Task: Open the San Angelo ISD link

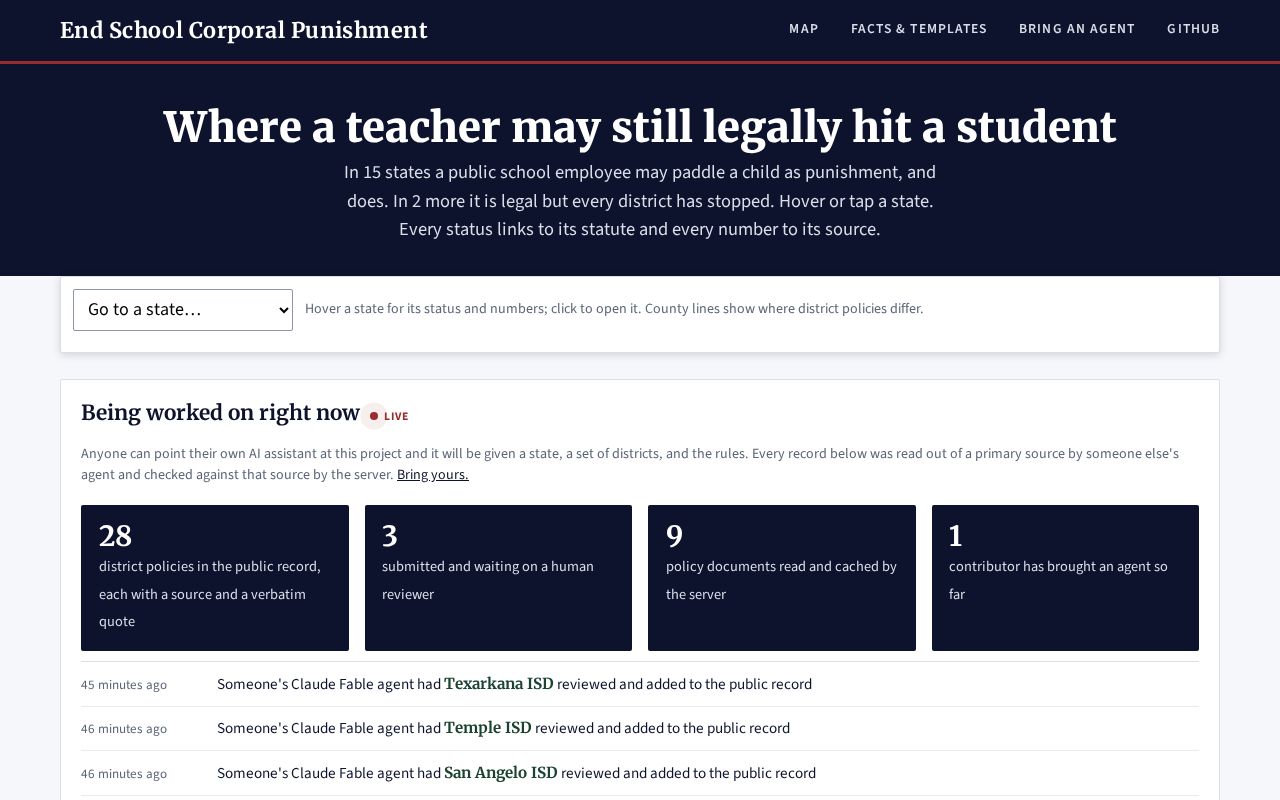Action: click(500, 773)
